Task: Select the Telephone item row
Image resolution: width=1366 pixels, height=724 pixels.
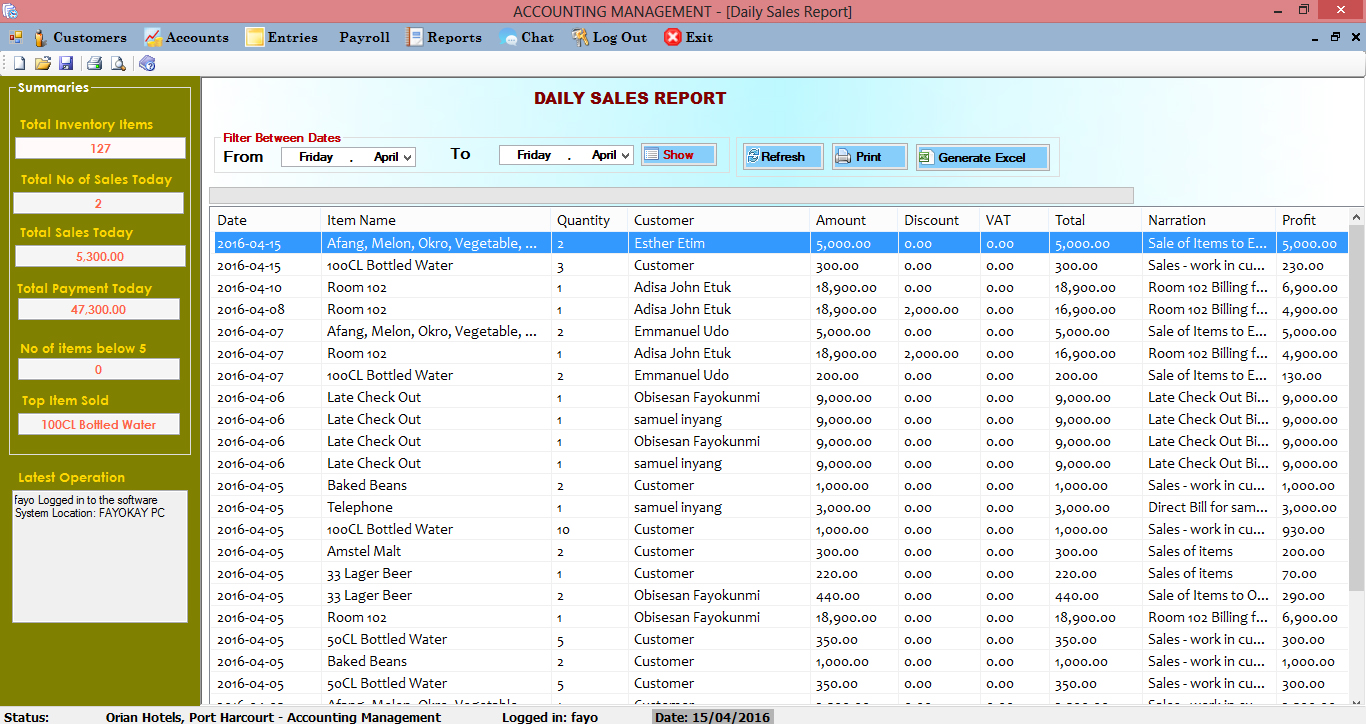Action: (779, 507)
